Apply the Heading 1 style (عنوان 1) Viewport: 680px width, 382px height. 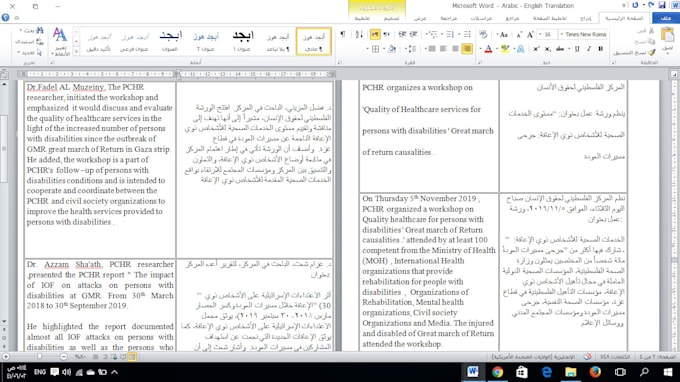[x=242, y=41]
